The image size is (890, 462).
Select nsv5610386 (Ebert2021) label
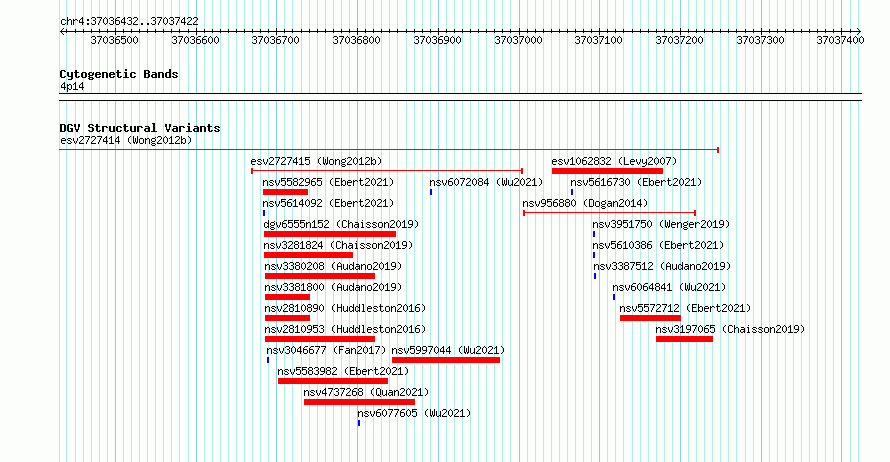pos(658,245)
